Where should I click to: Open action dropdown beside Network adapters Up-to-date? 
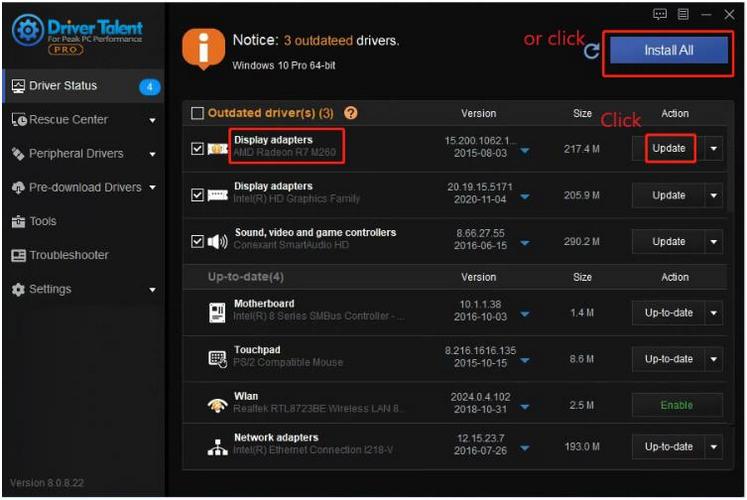tap(714, 447)
